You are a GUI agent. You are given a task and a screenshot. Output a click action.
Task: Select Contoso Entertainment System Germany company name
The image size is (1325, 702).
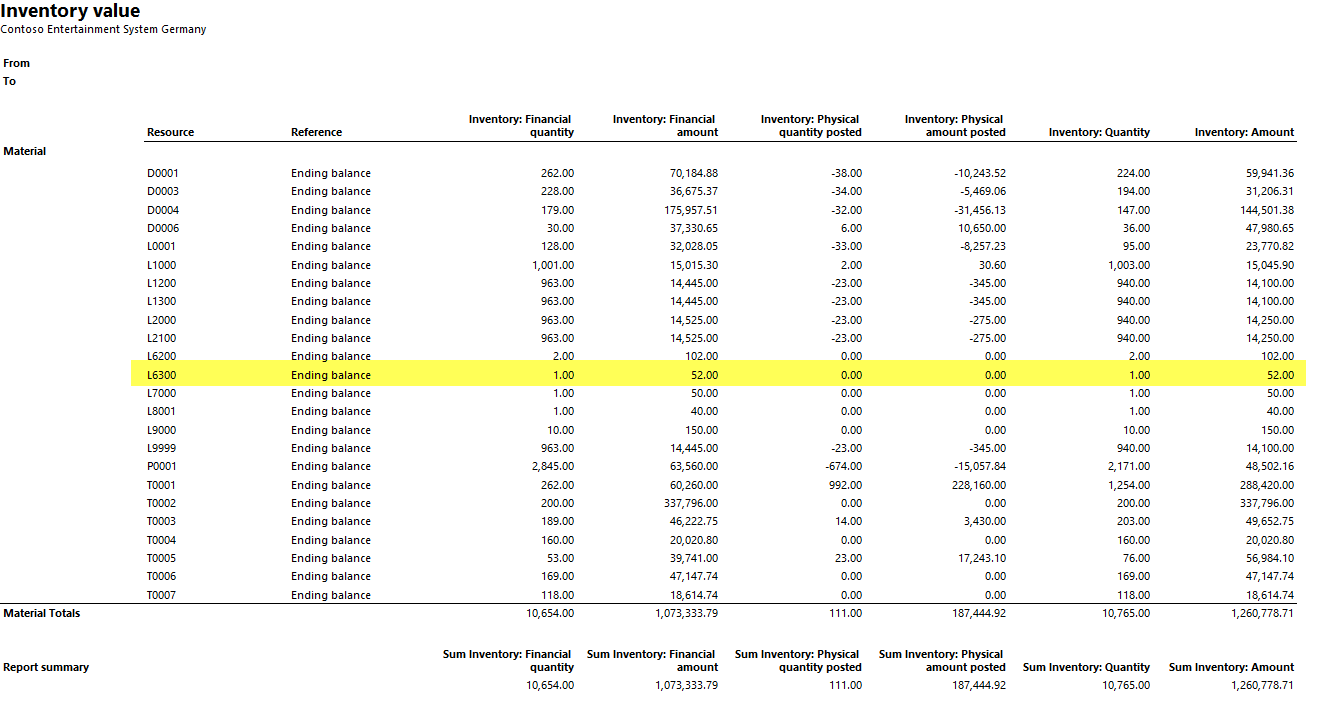pyautogui.click(x=103, y=30)
